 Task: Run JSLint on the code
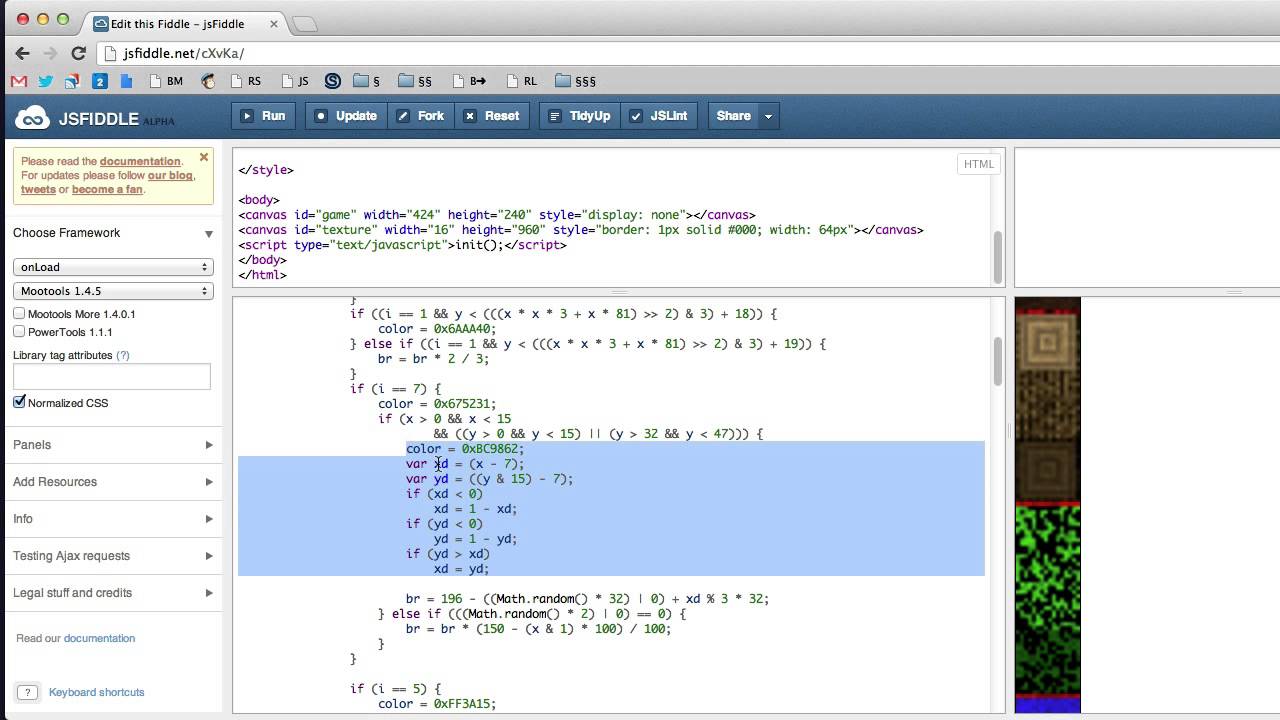point(658,116)
